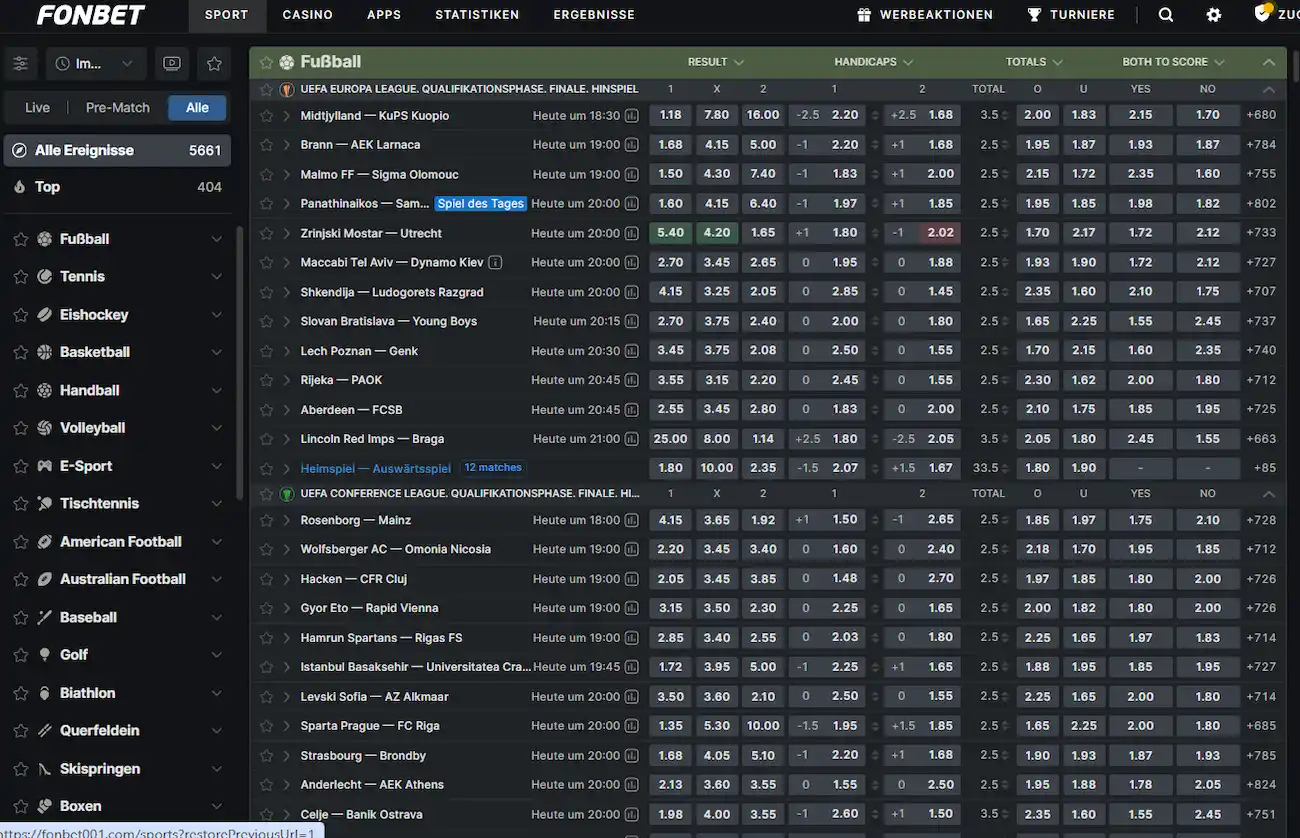Open the Top events entry
The height and width of the screenshot is (838, 1300).
point(117,187)
